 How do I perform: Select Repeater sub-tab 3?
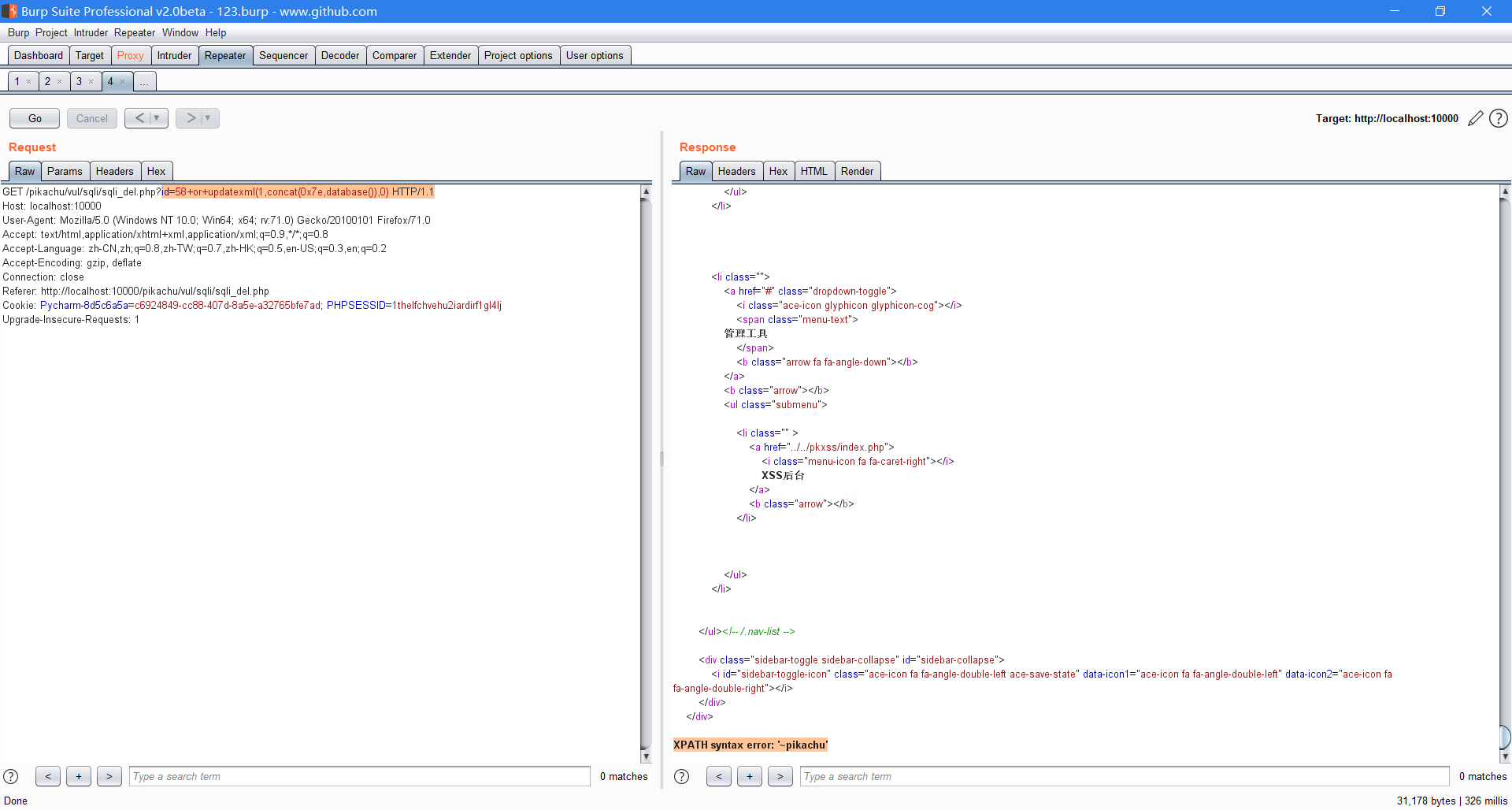[79, 82]
